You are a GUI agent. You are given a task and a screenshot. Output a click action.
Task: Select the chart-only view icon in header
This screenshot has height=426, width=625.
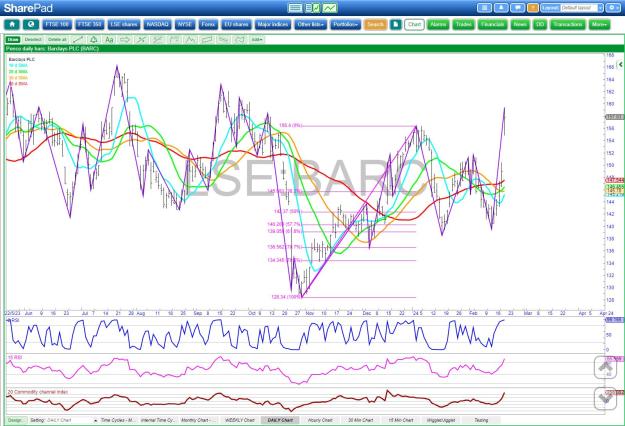[x=330, y=8]
